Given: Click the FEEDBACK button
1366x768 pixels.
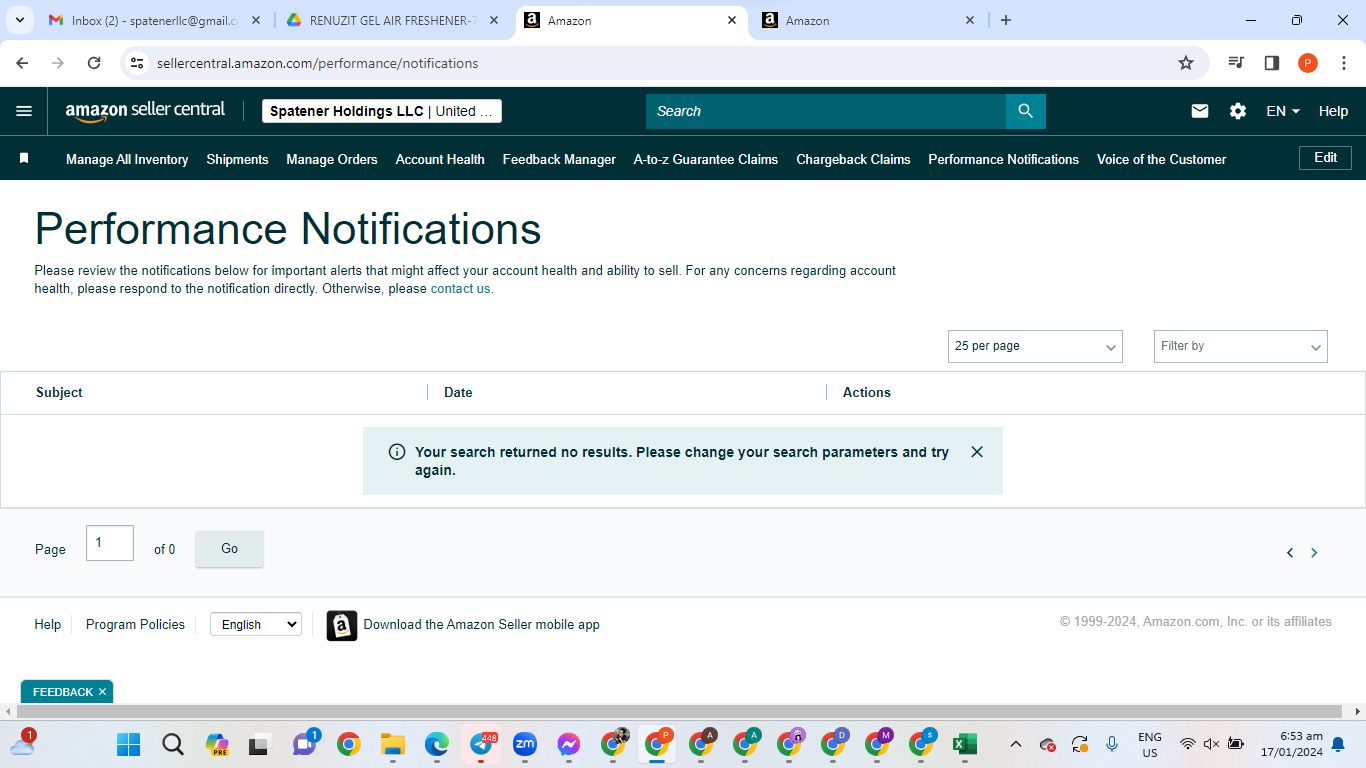Looking at the screenshot, I should click(62, 692).
